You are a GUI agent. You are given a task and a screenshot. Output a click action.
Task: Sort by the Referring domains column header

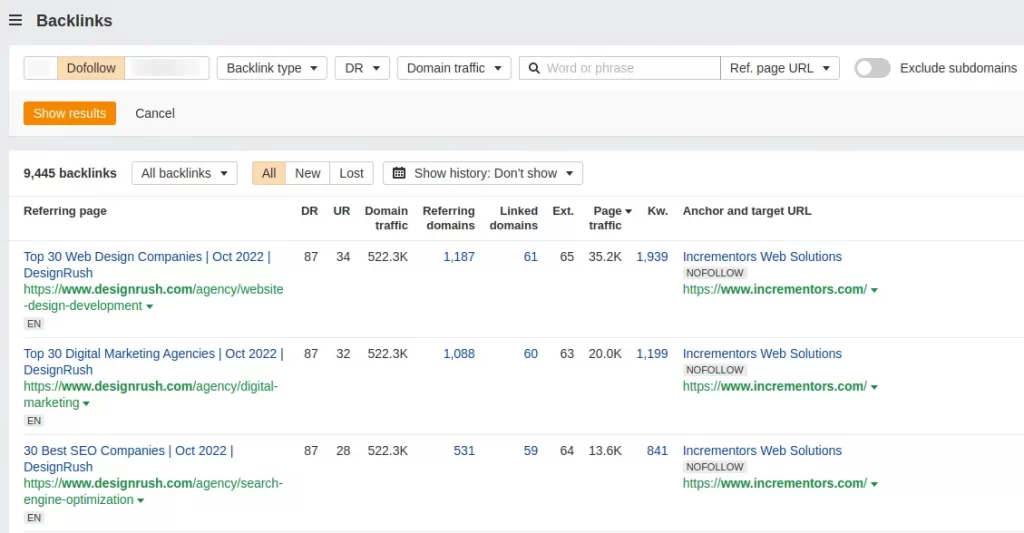coord(449,218)
